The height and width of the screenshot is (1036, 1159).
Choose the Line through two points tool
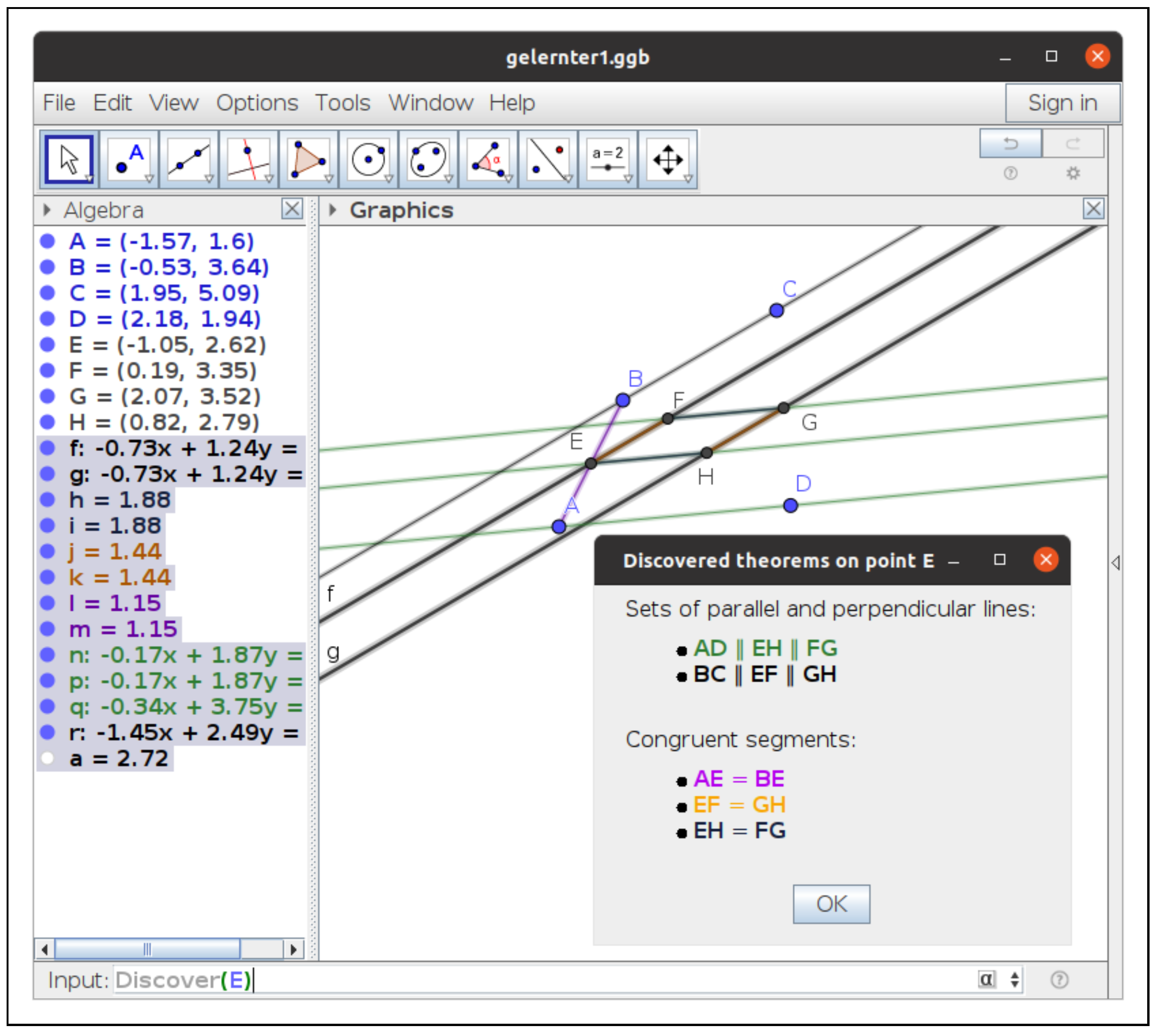(x=189, y=160)
